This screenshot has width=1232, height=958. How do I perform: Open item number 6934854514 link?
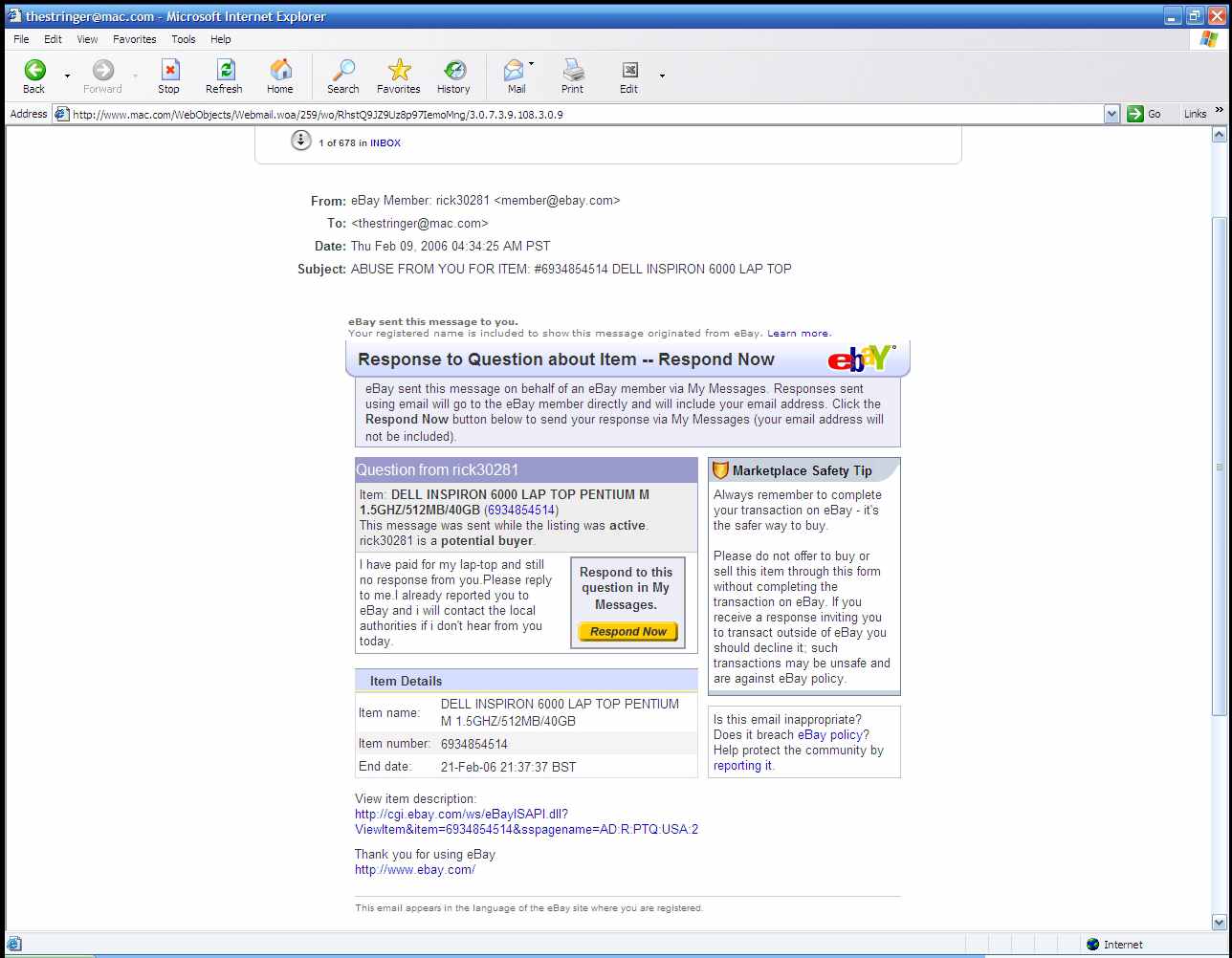pos(521,511)
